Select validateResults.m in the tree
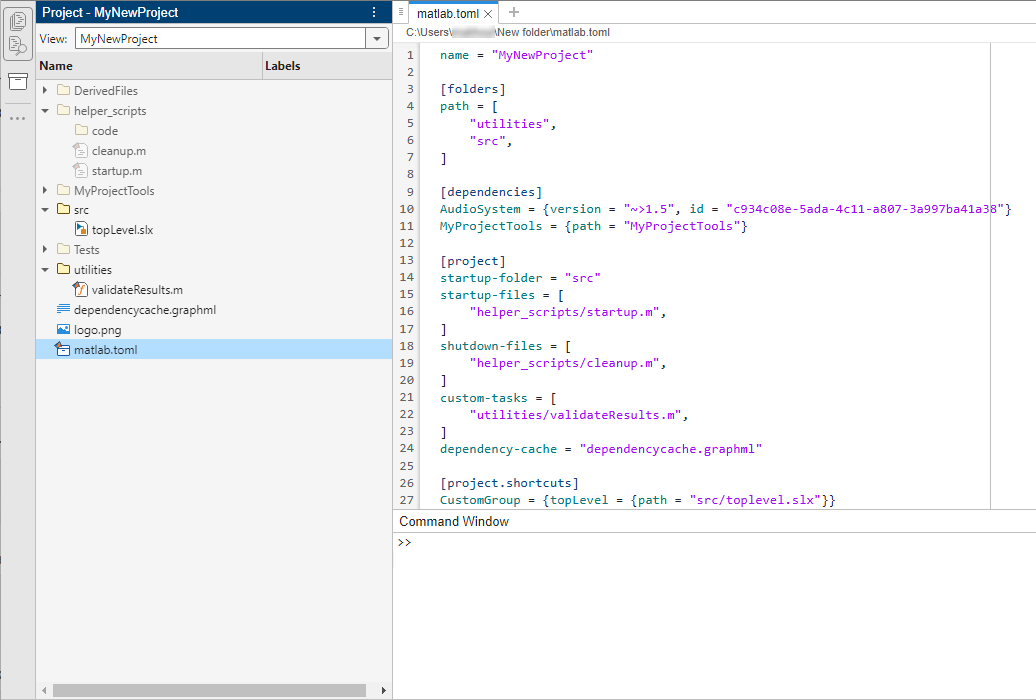 [137, 290]
